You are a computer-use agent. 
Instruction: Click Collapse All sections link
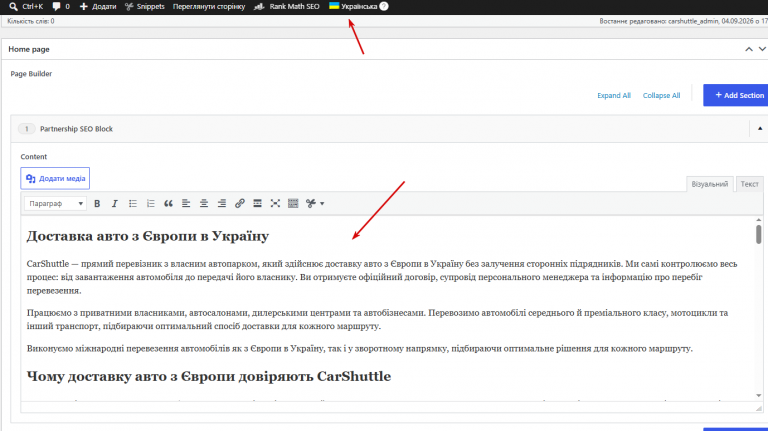(x=661, y=96)
